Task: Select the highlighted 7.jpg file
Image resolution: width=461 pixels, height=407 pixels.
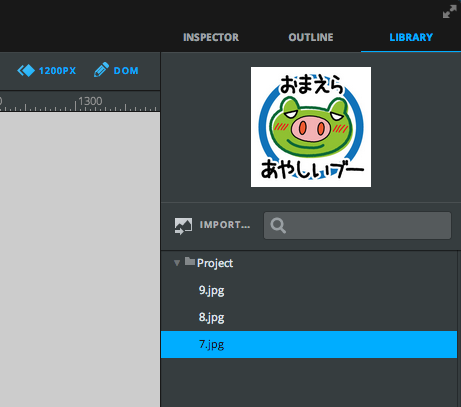Action: point(309,344)
